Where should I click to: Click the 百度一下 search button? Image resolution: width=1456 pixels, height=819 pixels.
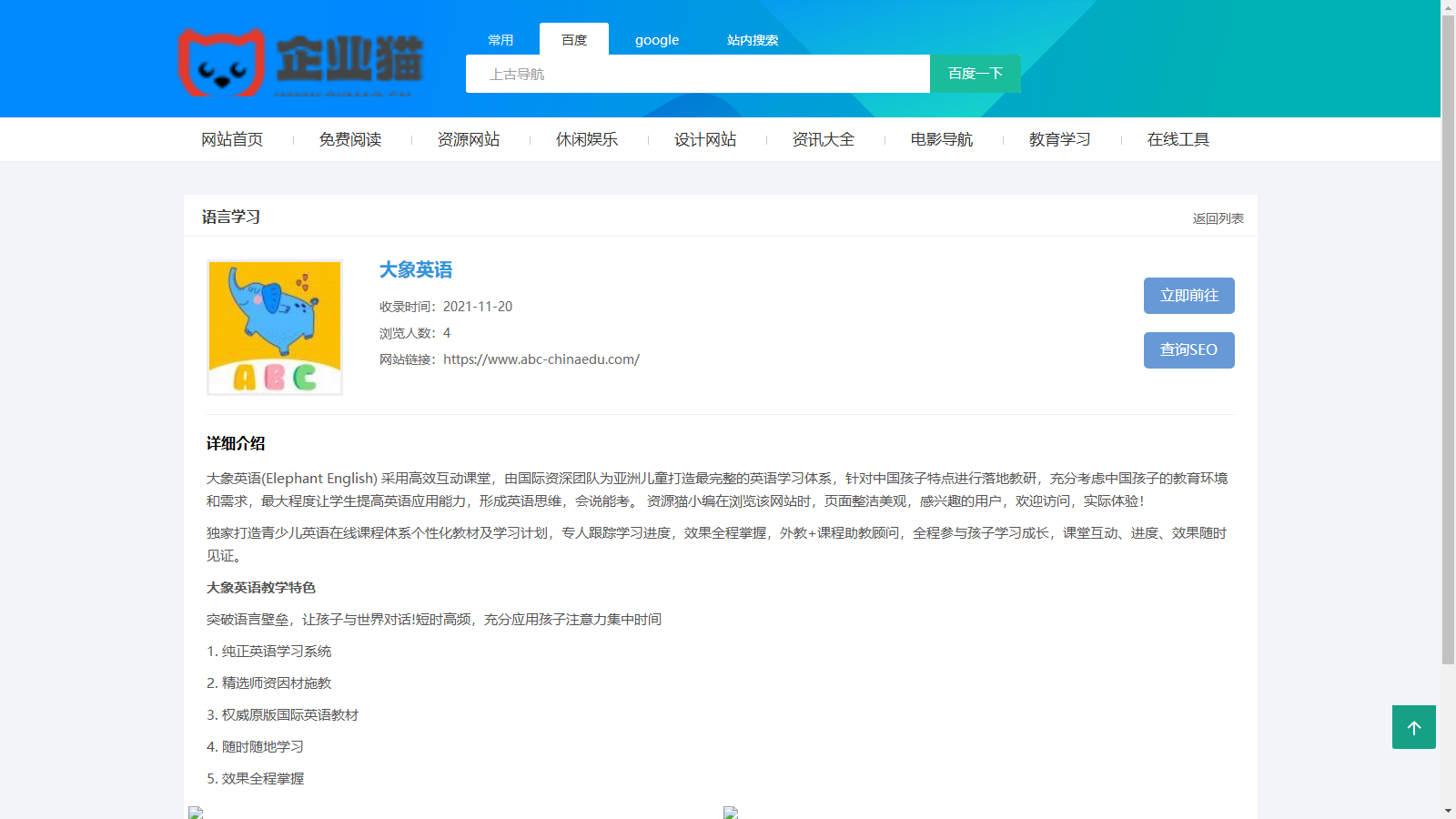(975, 74)
